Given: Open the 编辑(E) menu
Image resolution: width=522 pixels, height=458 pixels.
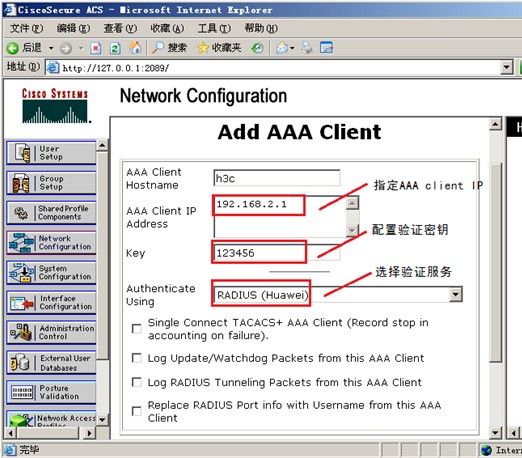Looking at the screenshot, I should 73,28.
